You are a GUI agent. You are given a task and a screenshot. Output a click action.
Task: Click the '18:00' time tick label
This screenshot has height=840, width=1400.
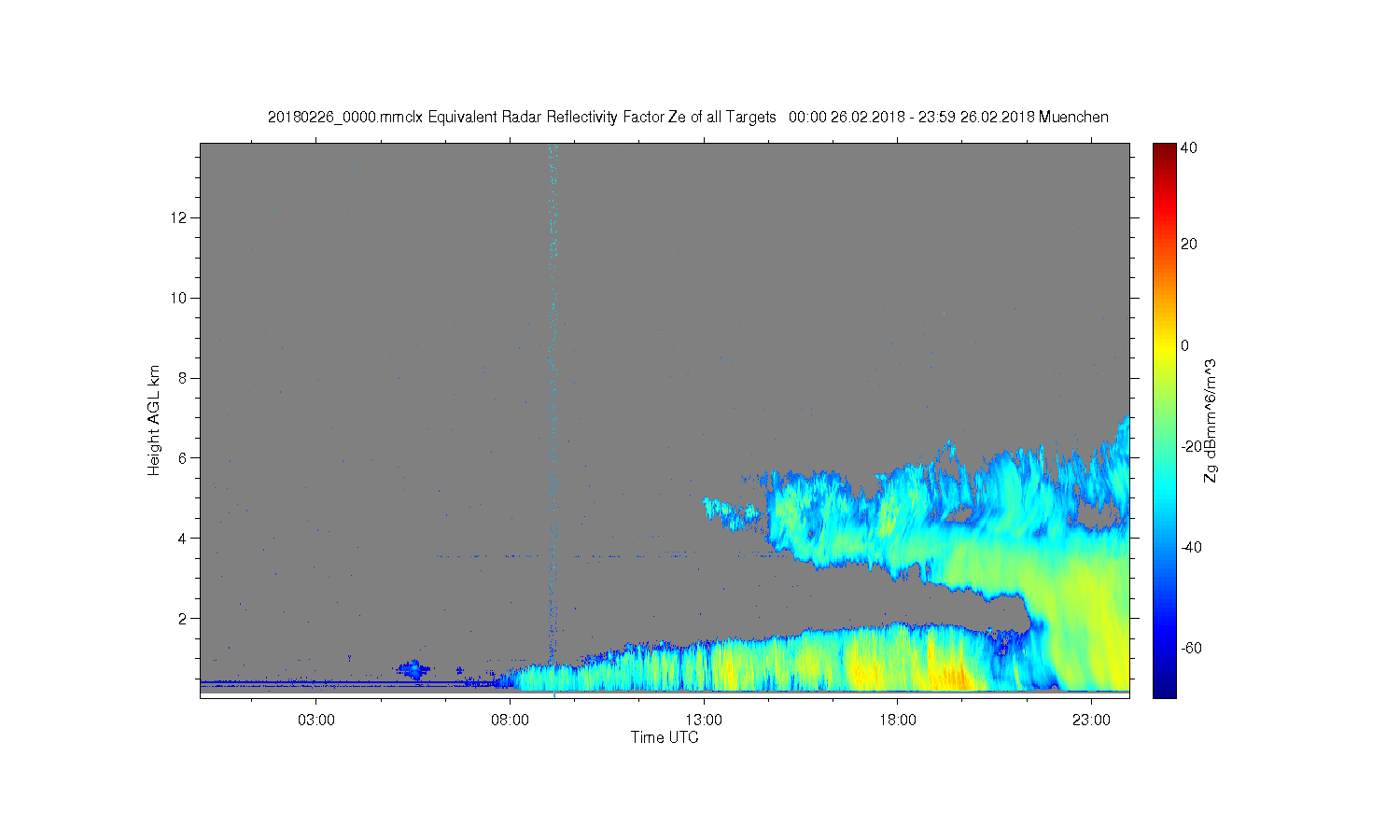point(897,721)
